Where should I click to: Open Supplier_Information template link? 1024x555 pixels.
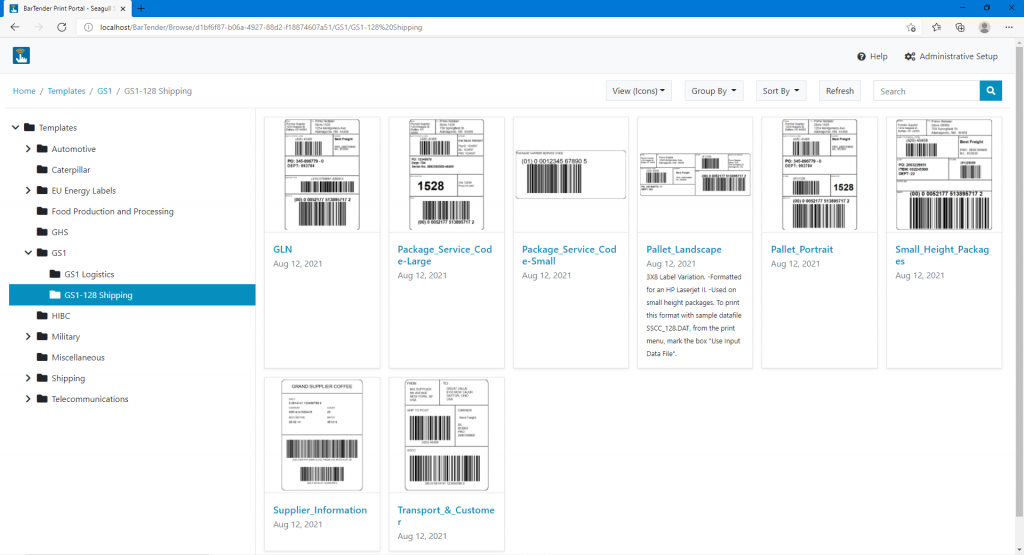coord(320,510)
